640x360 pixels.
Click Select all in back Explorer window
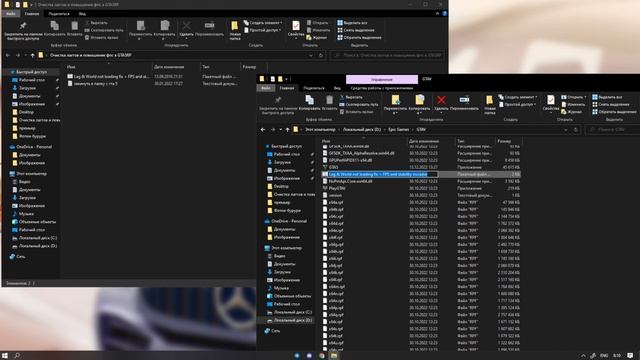[x=353, y=23]
